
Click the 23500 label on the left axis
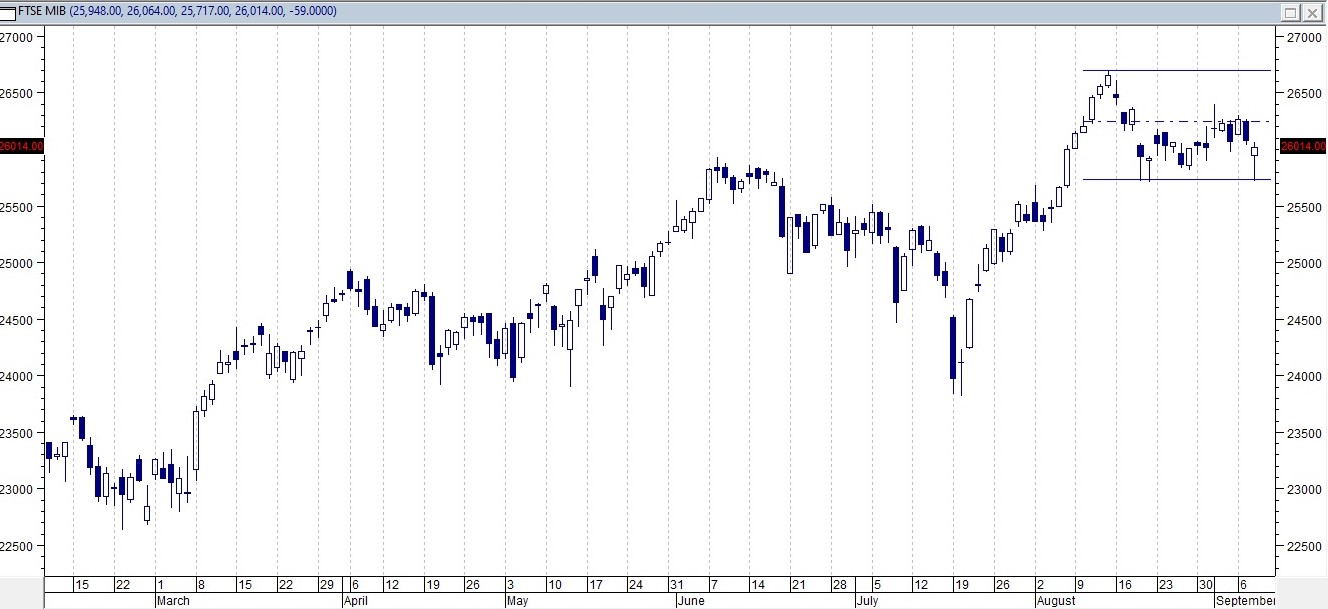point(18,433)
